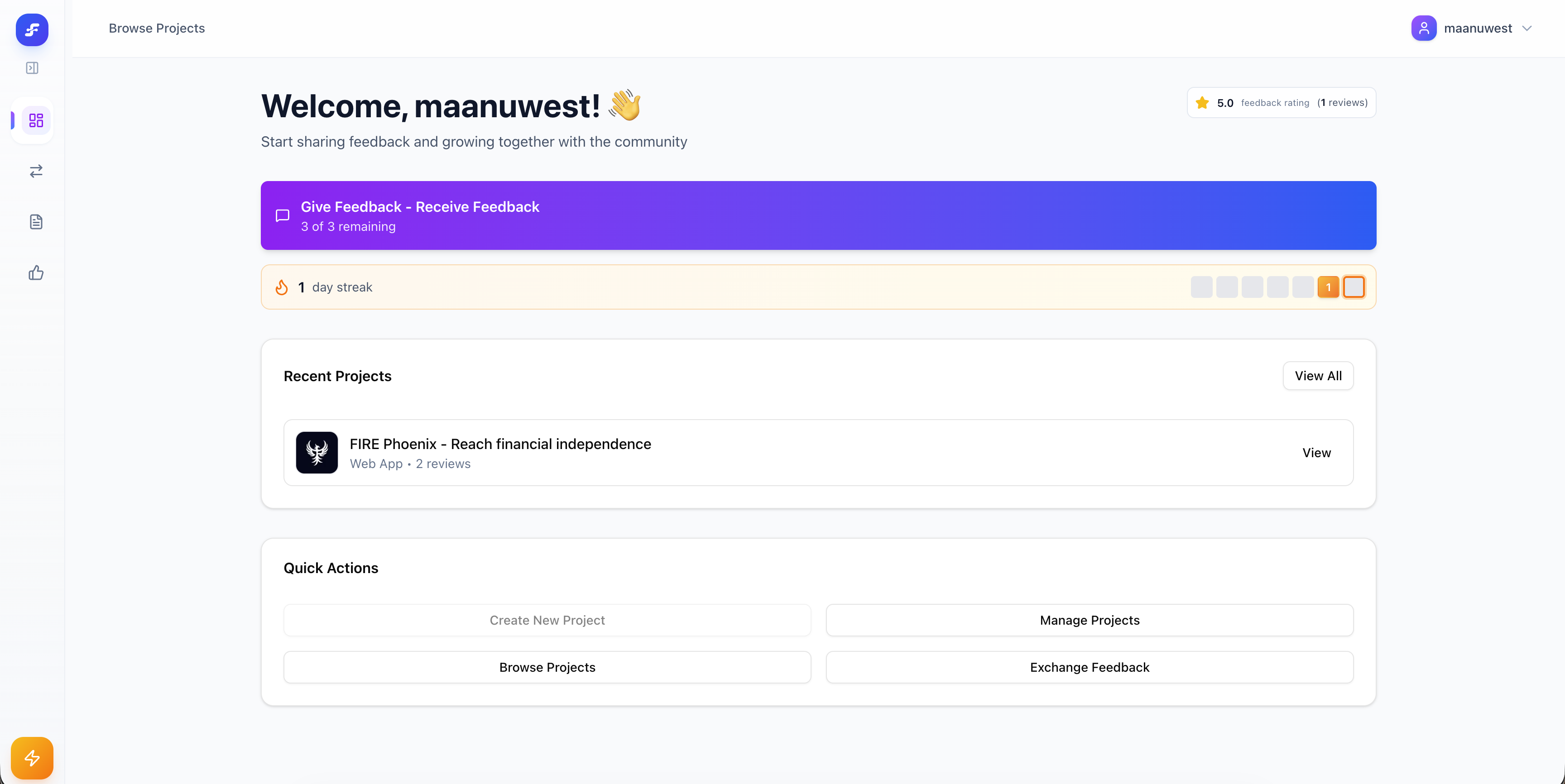Click the app logo at top left
1565x784 pixels.
pos(32,30)
